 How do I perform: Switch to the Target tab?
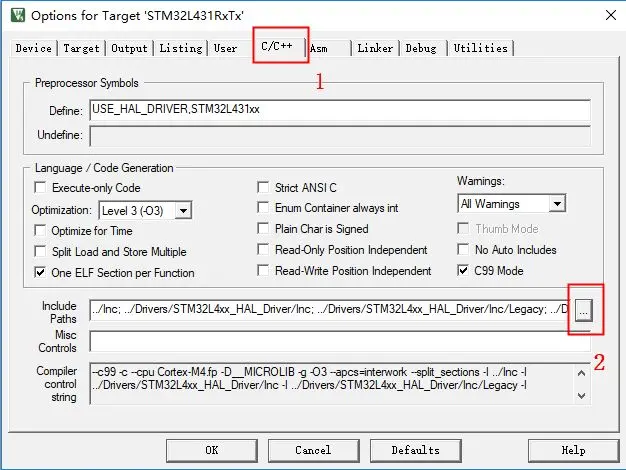[x=81, y=48]
